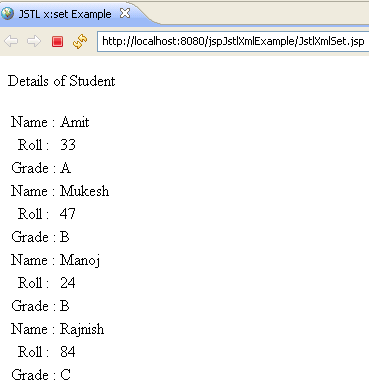This screenshot has height=387, width=369.
Task: Click the Grade : C line
Action: pos(41,375)
